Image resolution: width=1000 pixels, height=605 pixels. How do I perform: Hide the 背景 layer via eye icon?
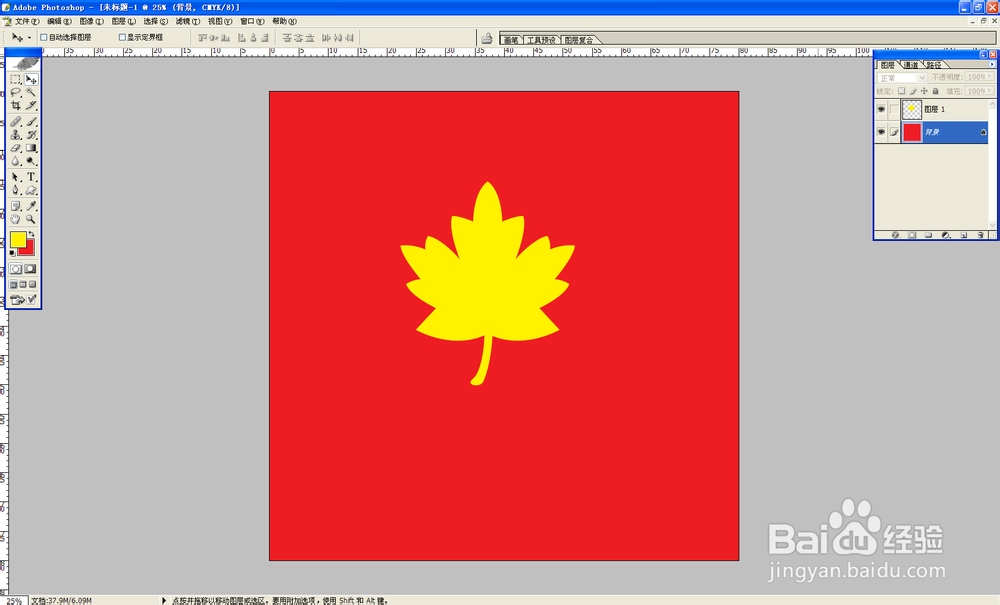pos(881,133)
